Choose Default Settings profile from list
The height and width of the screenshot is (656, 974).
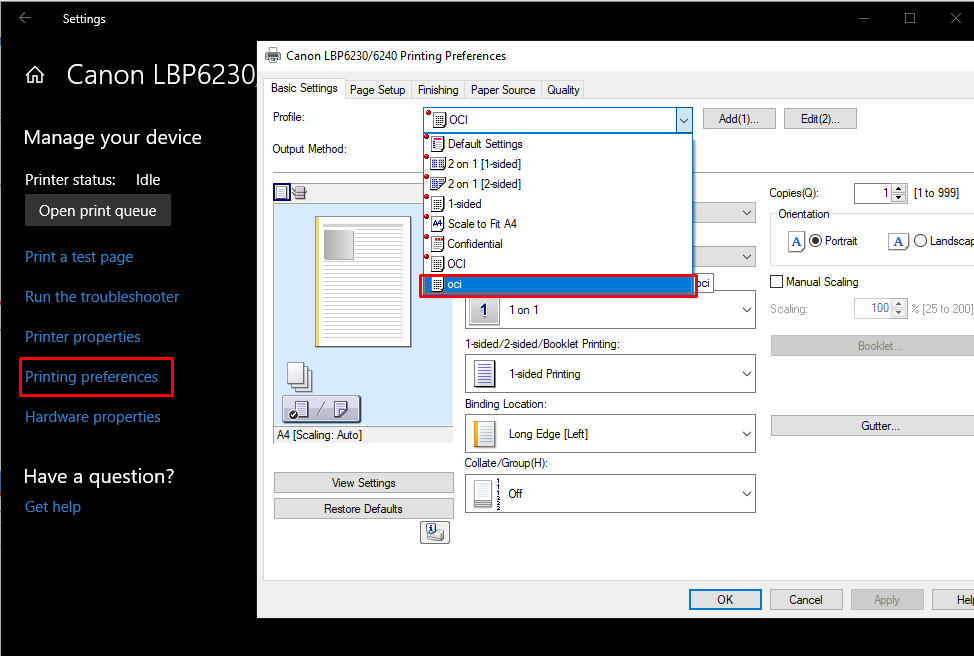coord(558,144)
